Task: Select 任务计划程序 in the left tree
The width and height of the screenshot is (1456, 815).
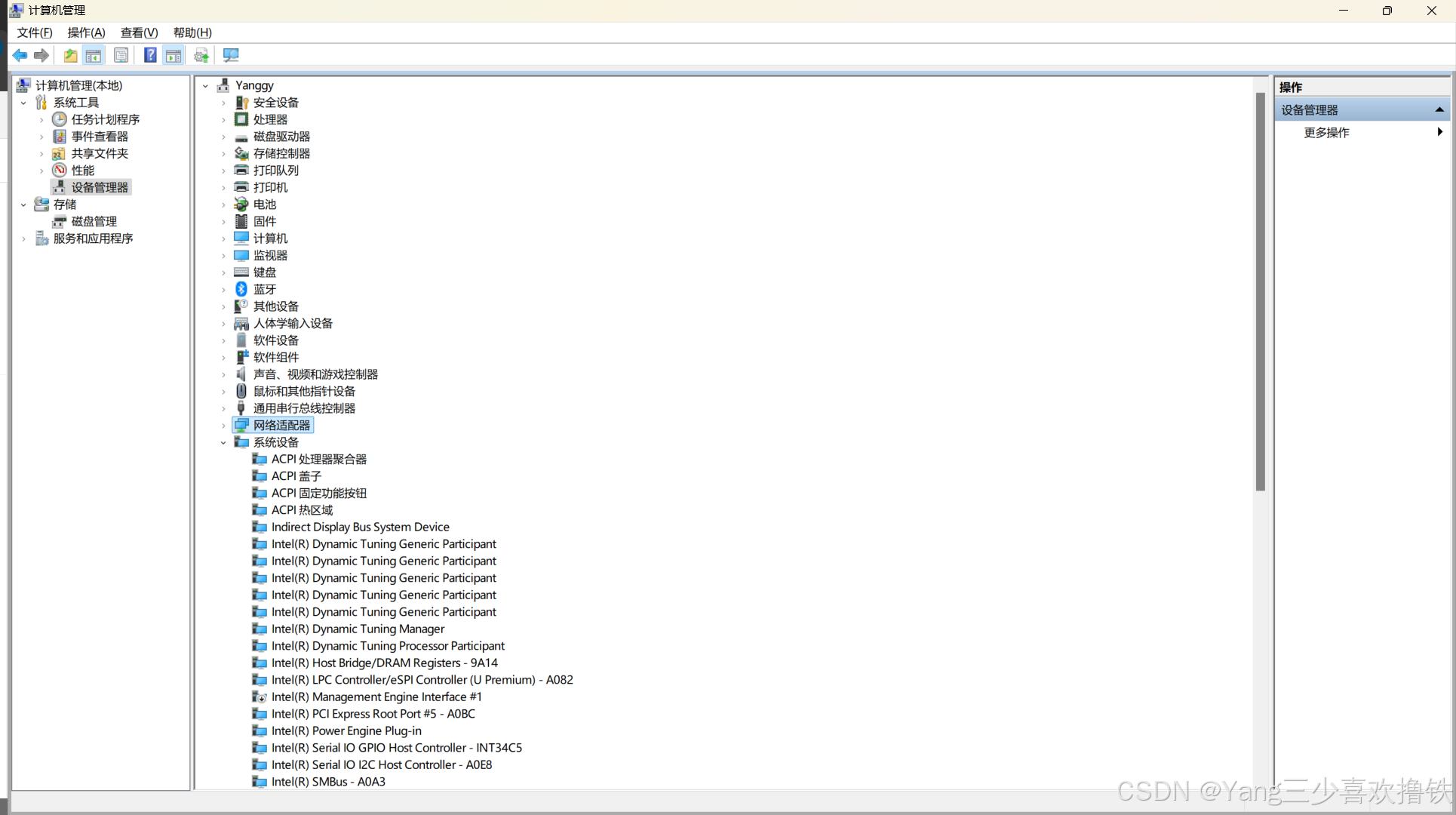Action: pos(105,119)
